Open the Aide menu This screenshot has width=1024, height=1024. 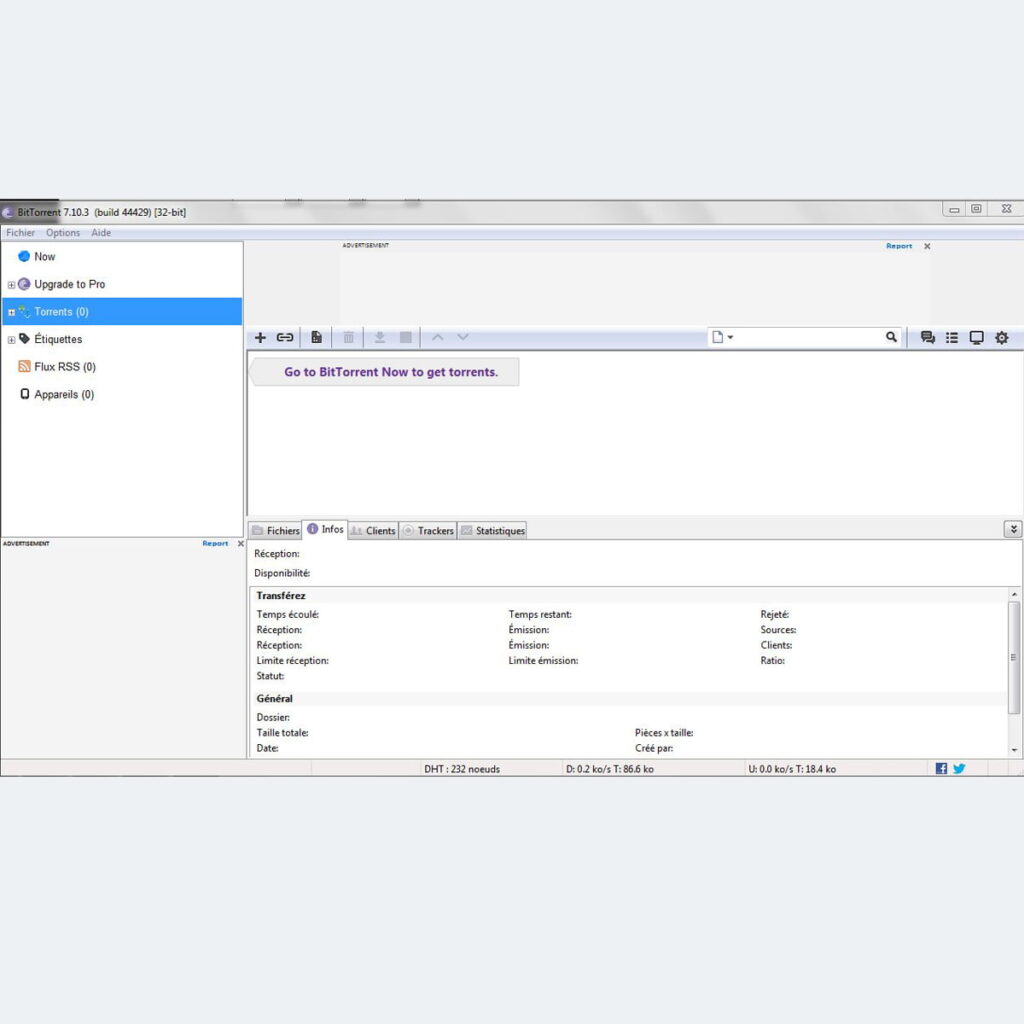tap(101, 232)
